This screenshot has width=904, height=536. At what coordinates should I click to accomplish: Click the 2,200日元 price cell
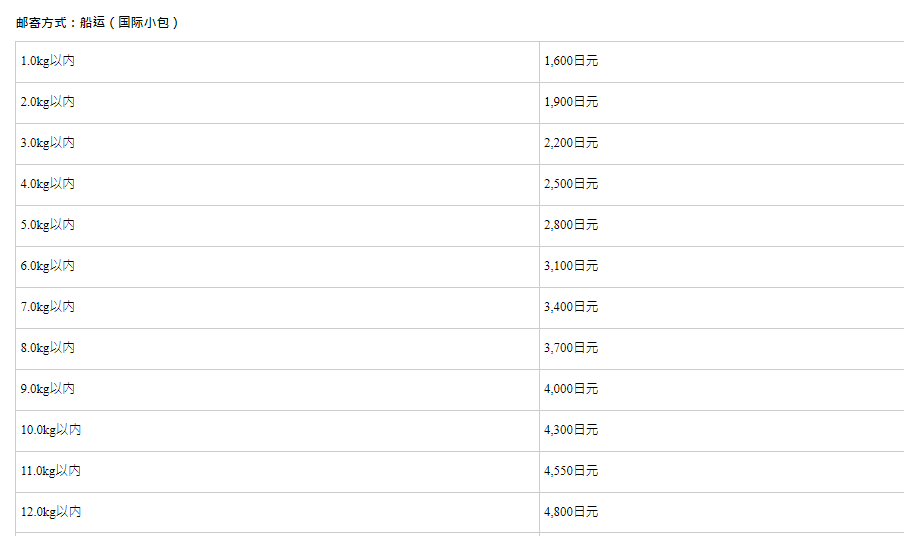click(x=722, y=144)
